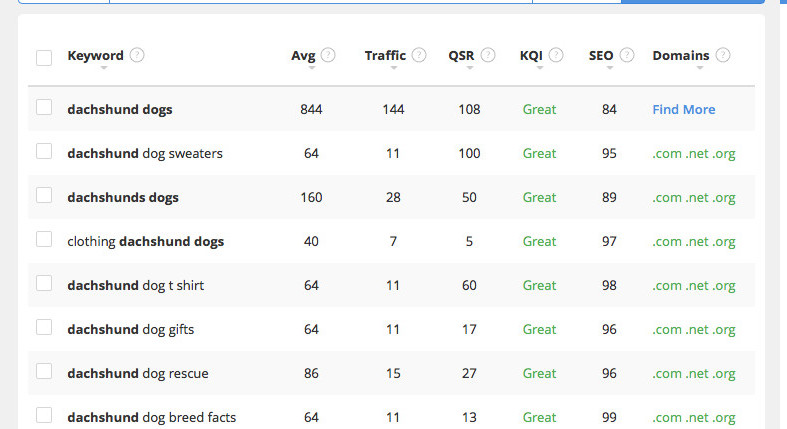Select the dachshund dog gifts keyword text

tap(130, 330)
